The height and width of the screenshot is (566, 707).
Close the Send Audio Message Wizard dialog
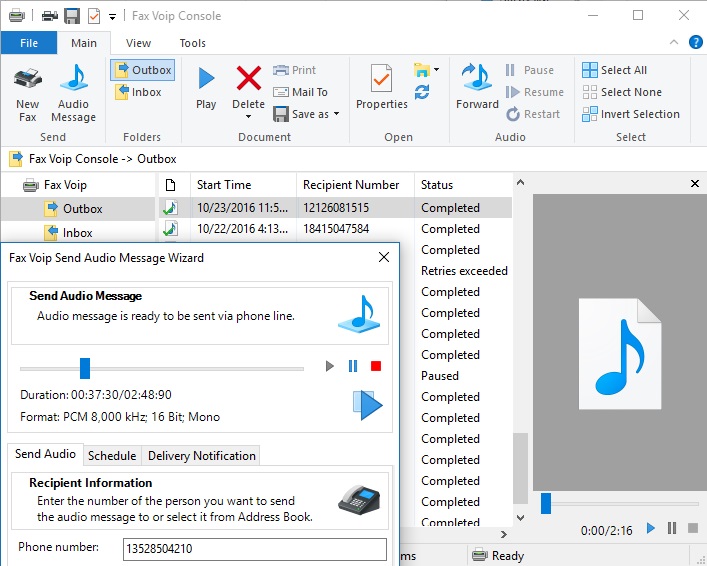384,257
